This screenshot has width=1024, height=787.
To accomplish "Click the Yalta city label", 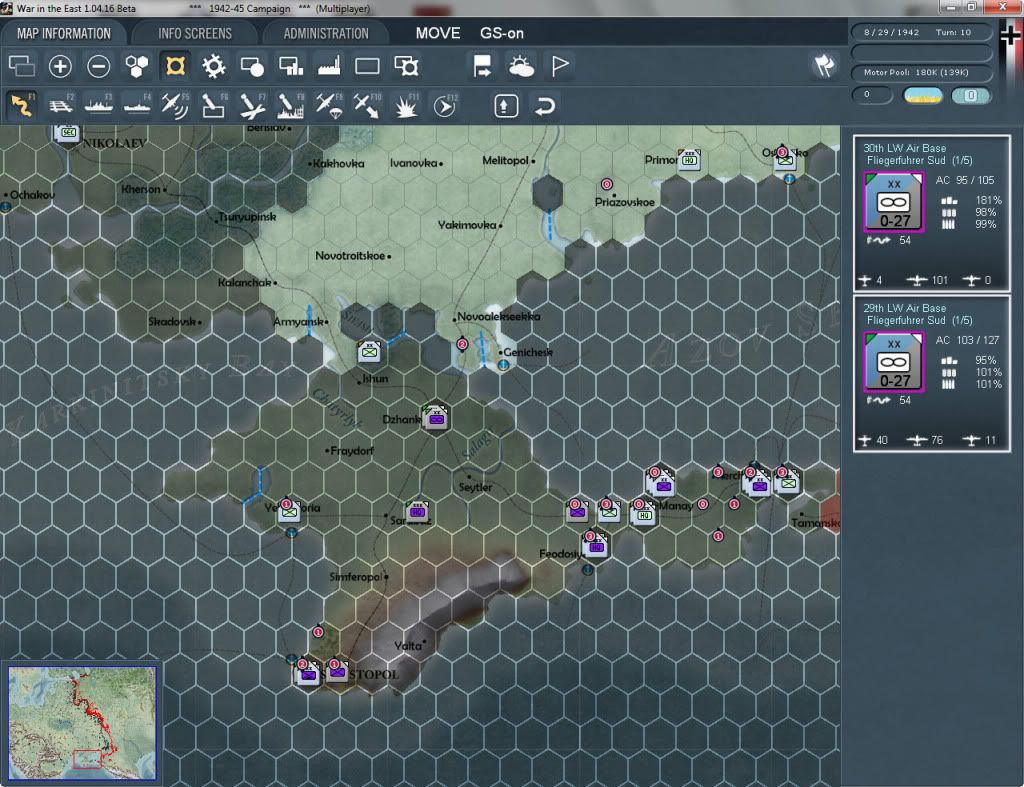I will click(x=408, y=645).
